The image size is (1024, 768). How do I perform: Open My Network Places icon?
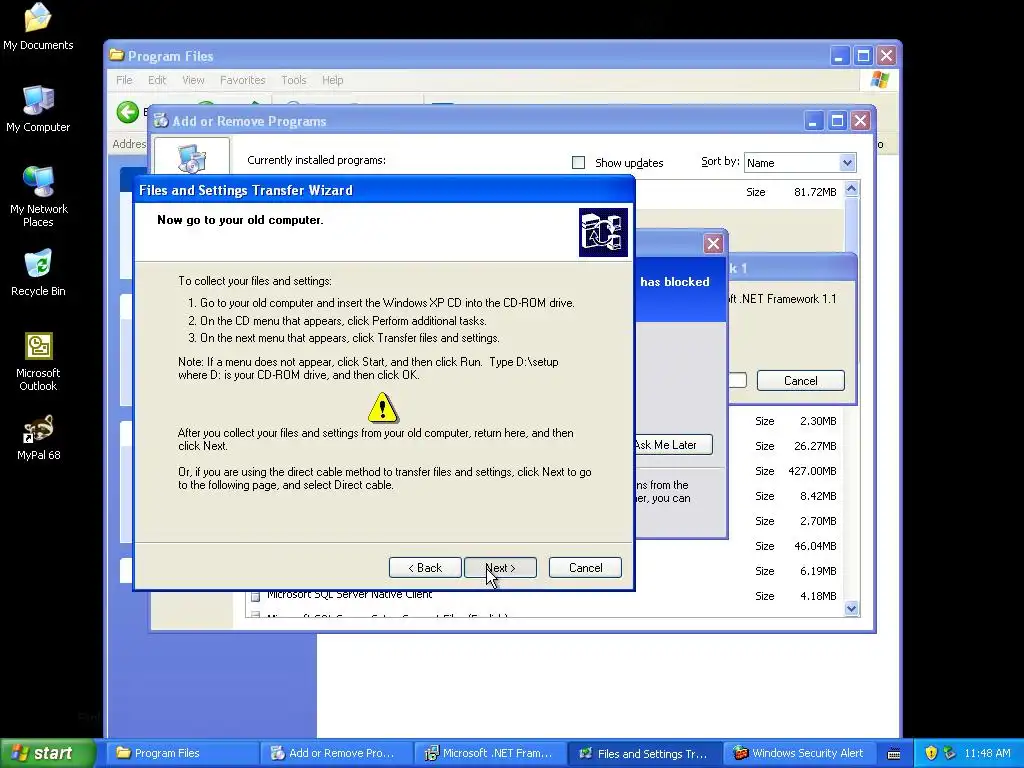38,196
